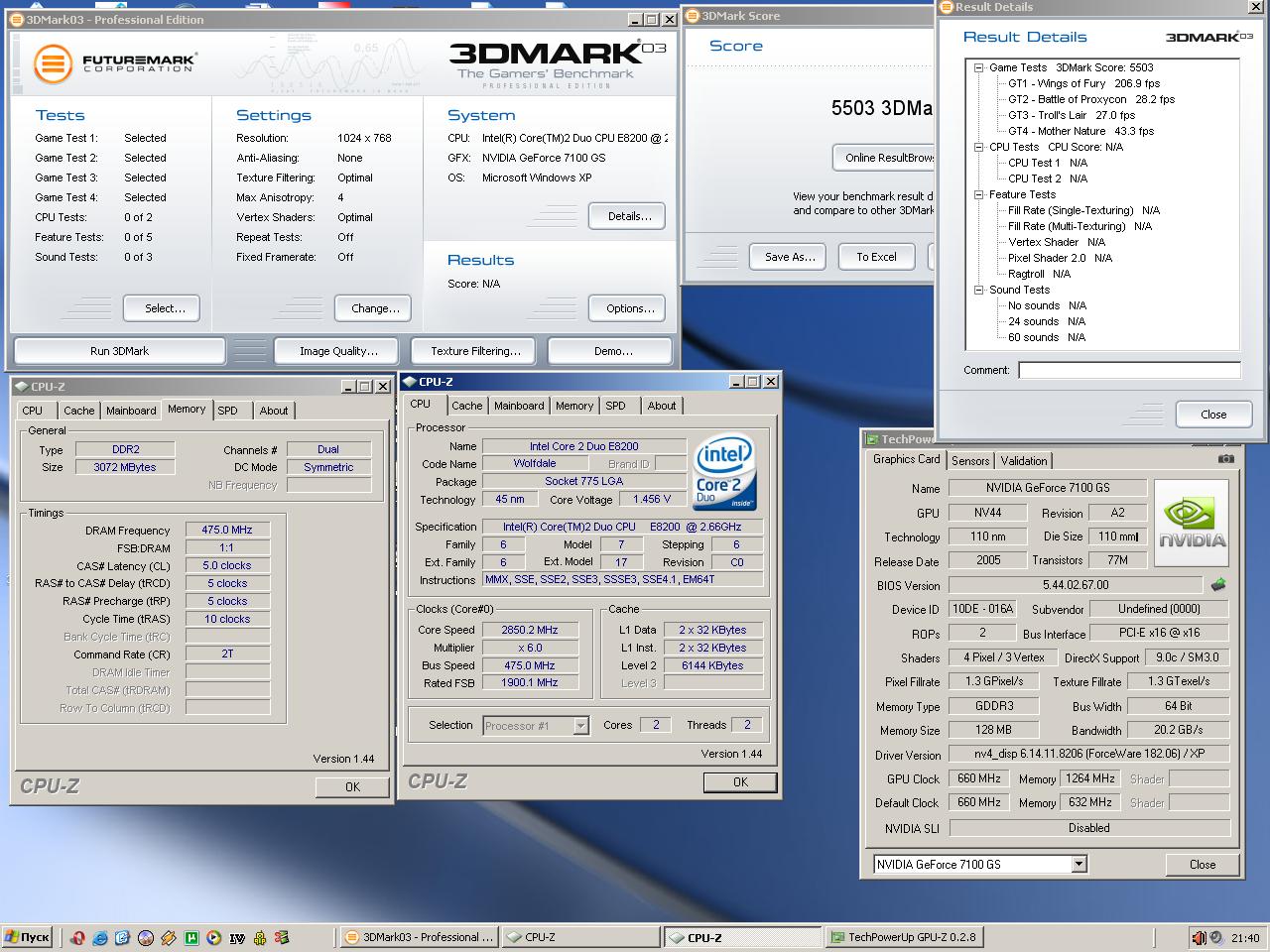Take a GPU-Z screenshot via camera icon
Image resolution: width=1270 pixels, height=952 pixels.
point(1226,458)
